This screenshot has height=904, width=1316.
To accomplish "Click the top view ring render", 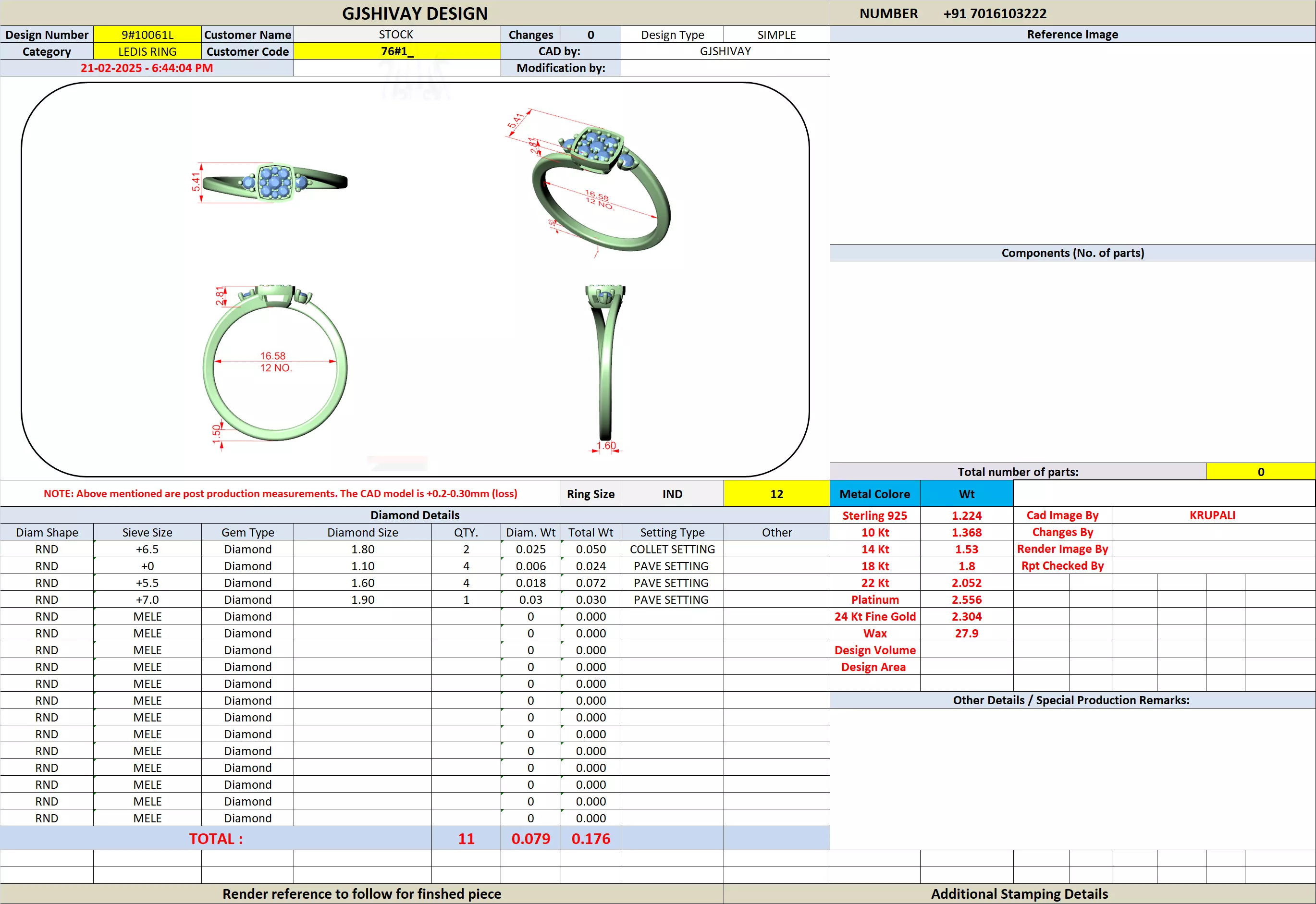I will 275,183.
